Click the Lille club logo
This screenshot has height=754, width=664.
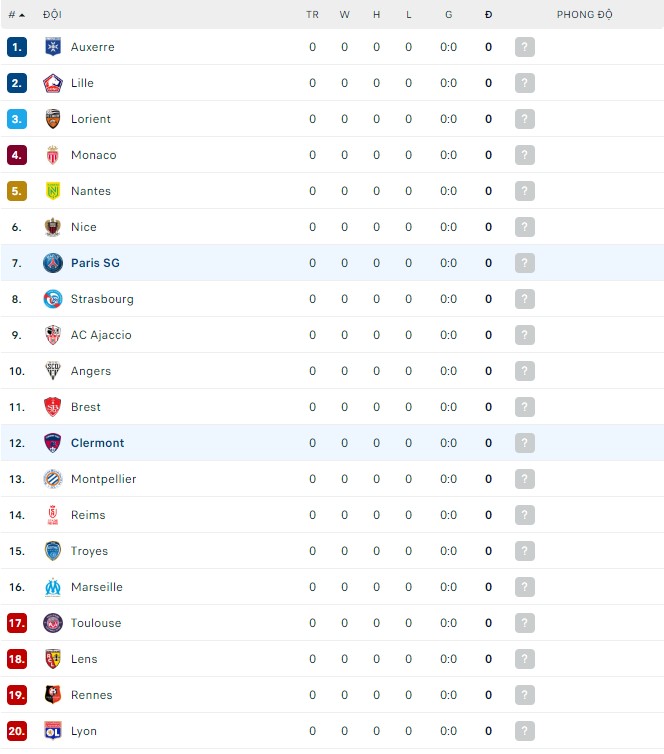tap(53, 83)
